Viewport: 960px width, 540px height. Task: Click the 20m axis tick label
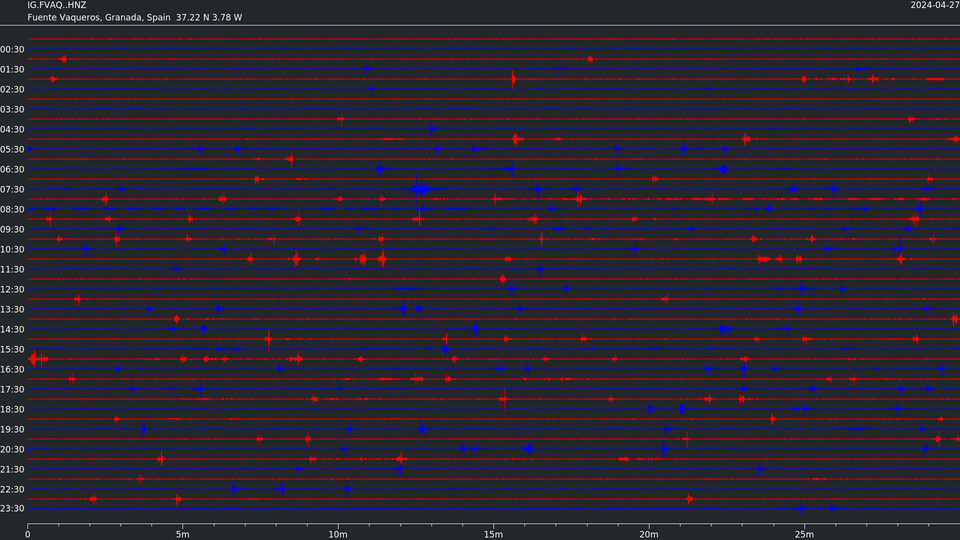point(649,534)
